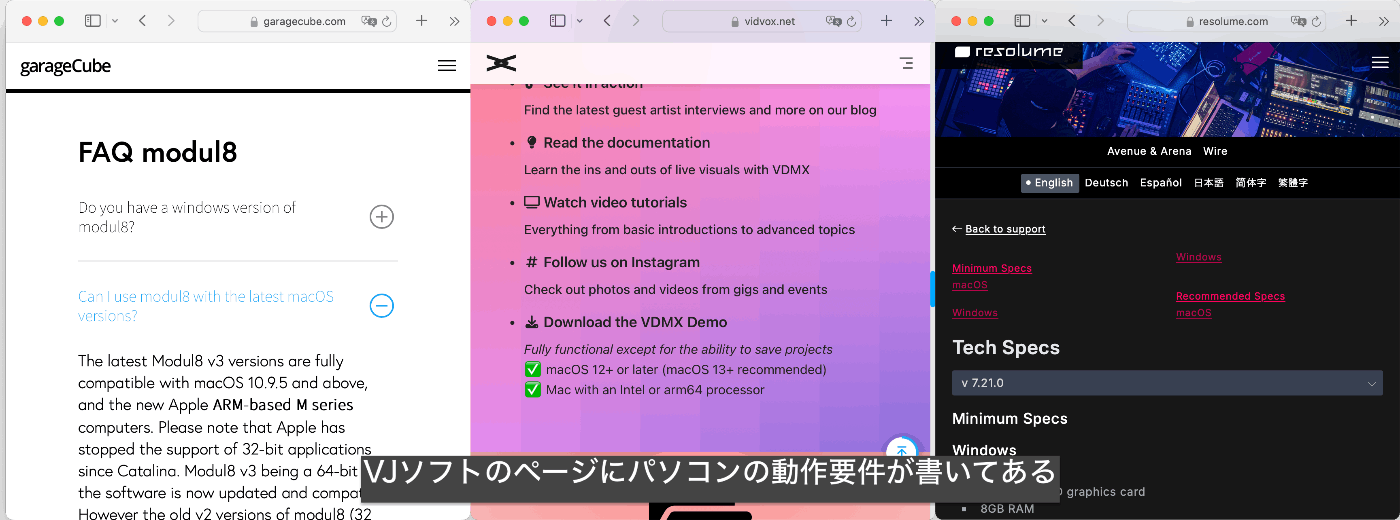
Task: Jump to Minimum Specs link
Action: tap(992, 268)
